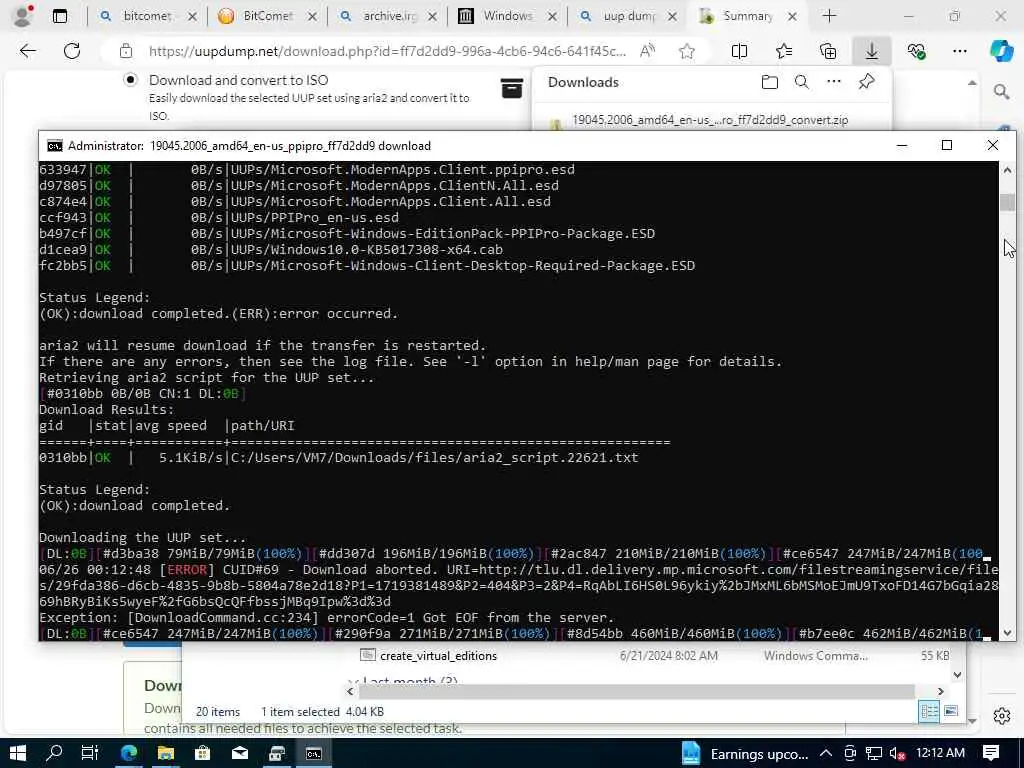This screenshot has width=1024, height=768.
Task: Open Mail from taskbar
Action: click(x=240, y=754)
